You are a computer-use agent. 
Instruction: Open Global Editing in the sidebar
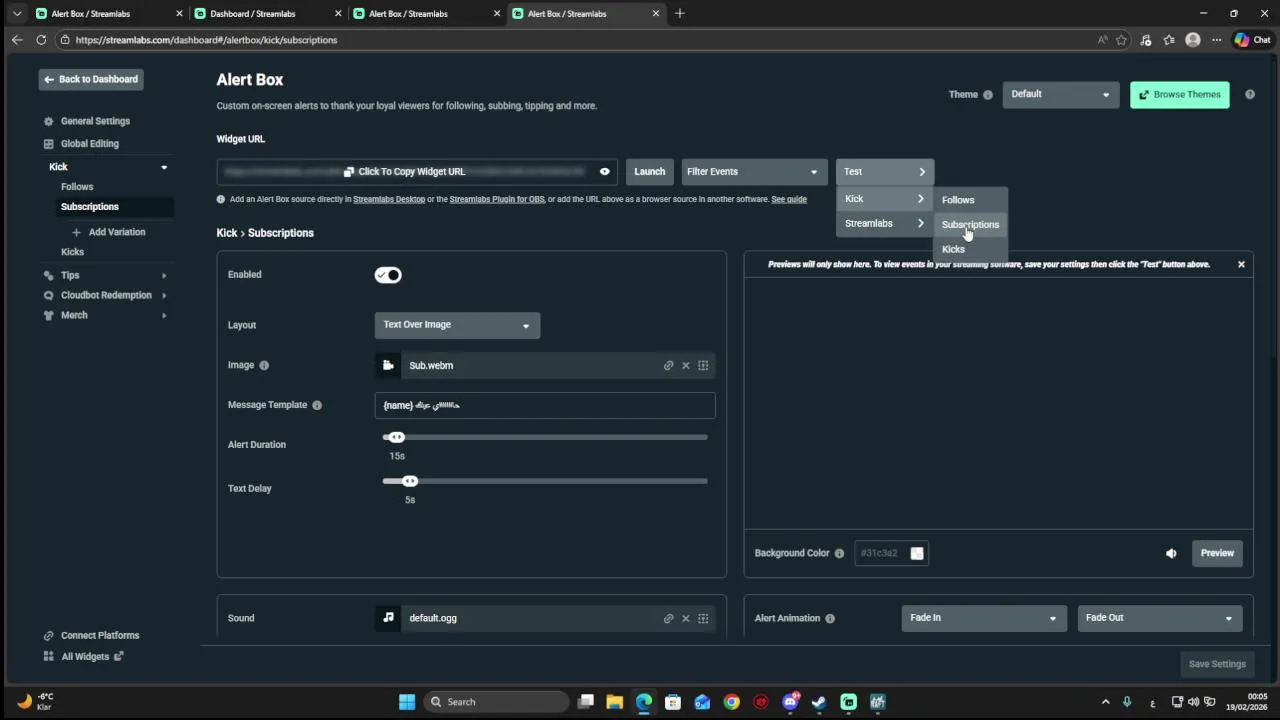[89, 143]
